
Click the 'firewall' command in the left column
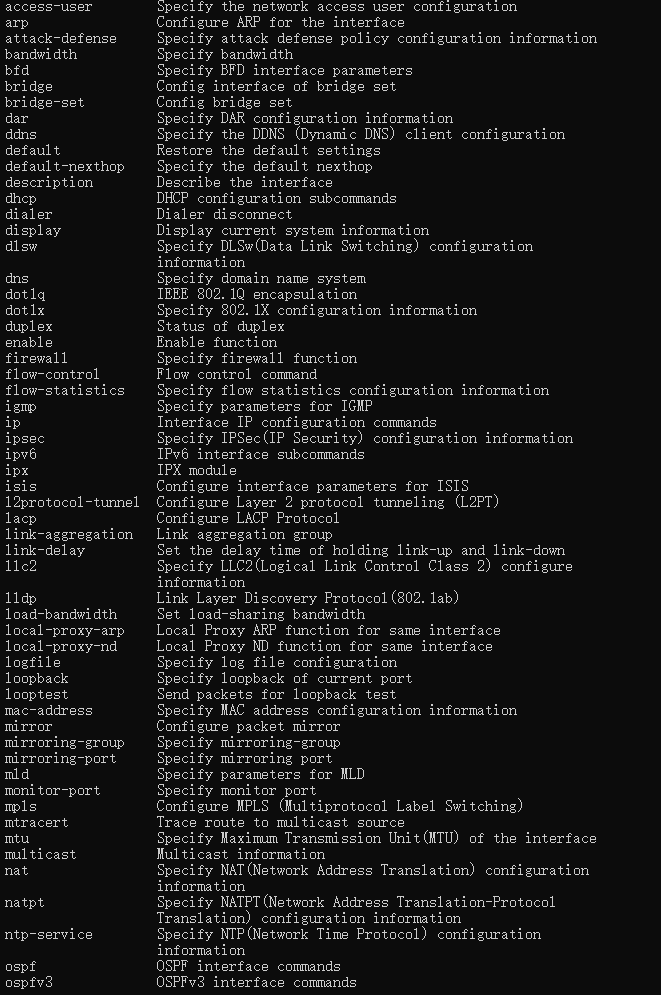pos(36,359)
